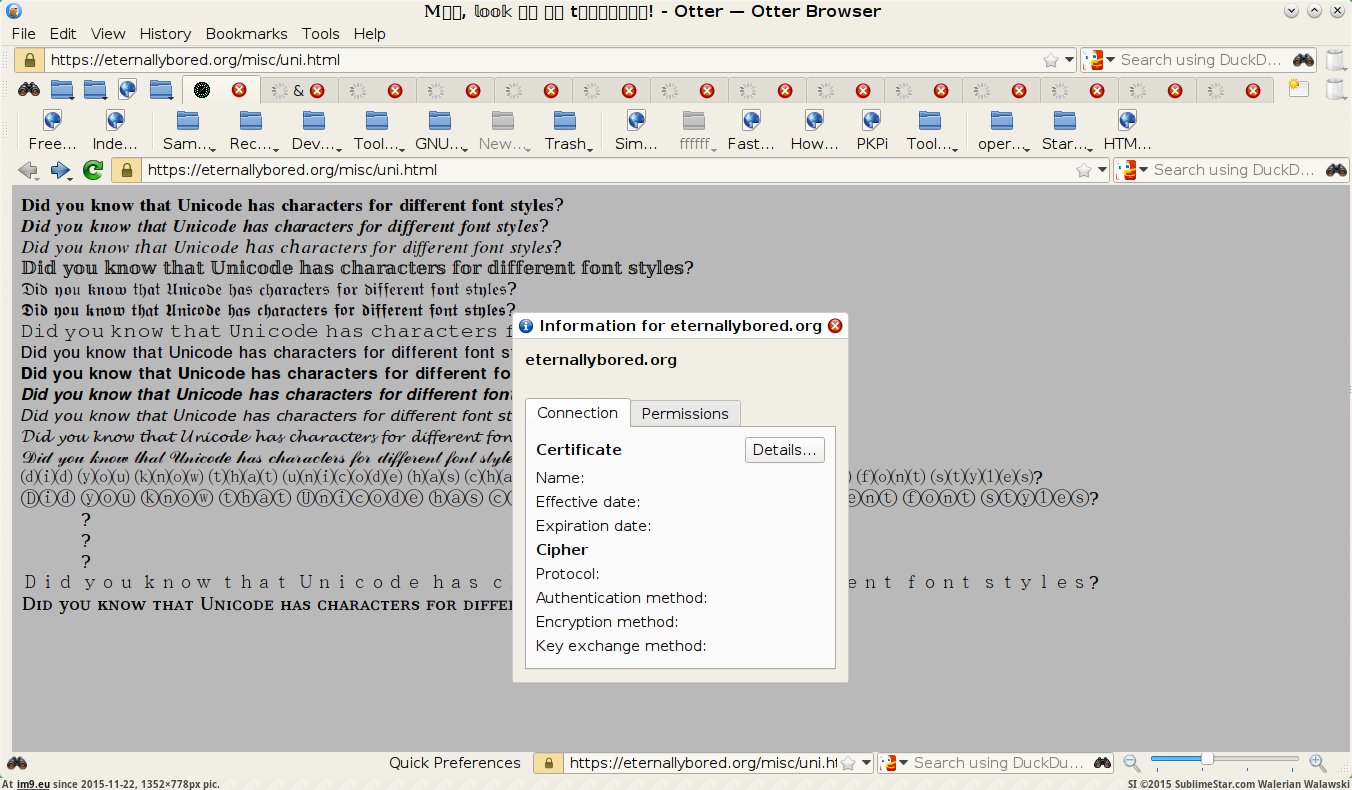
Task: Open the Bookmarks menu
Action: click(246, 33)
